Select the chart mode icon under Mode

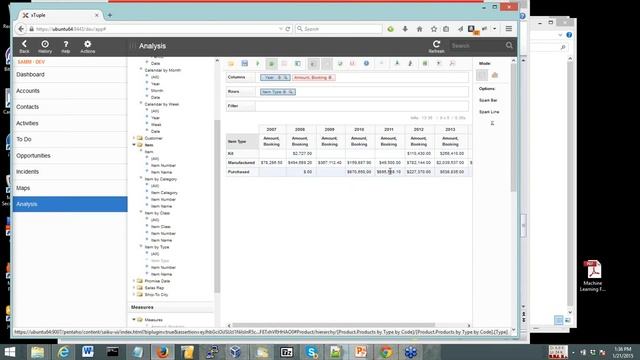495,75
